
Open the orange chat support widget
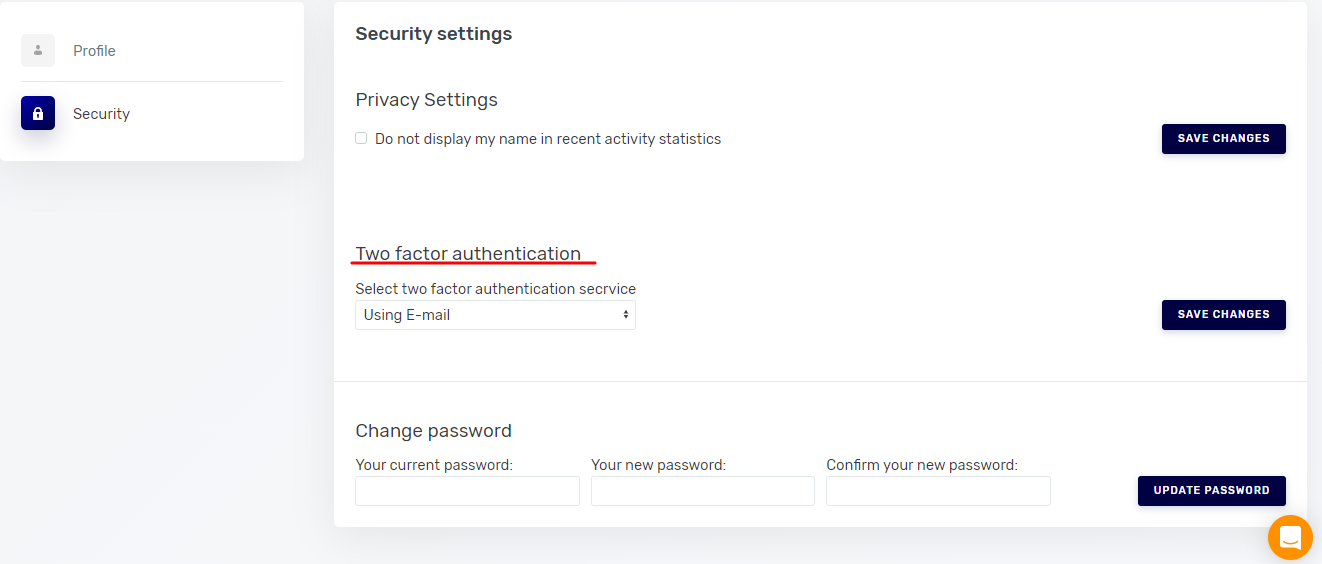coord(1290,538)
